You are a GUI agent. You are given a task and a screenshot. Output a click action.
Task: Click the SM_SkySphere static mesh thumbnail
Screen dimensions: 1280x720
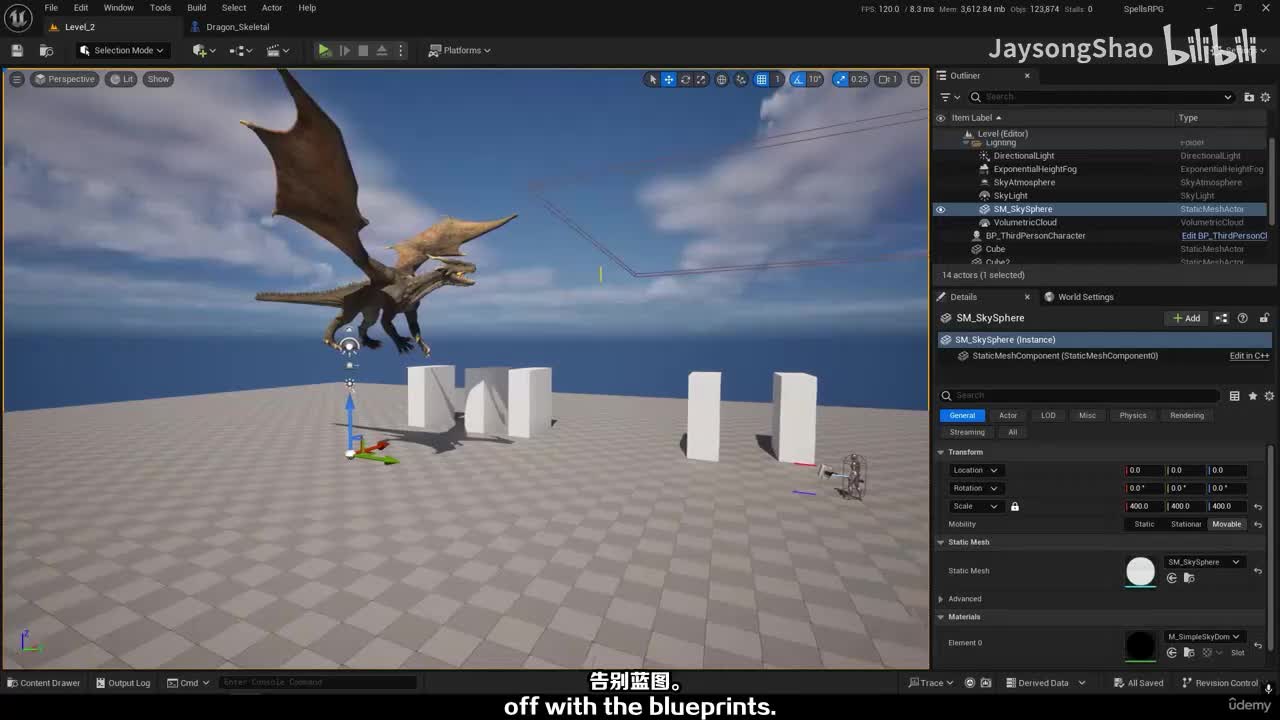click(1140, 571)
